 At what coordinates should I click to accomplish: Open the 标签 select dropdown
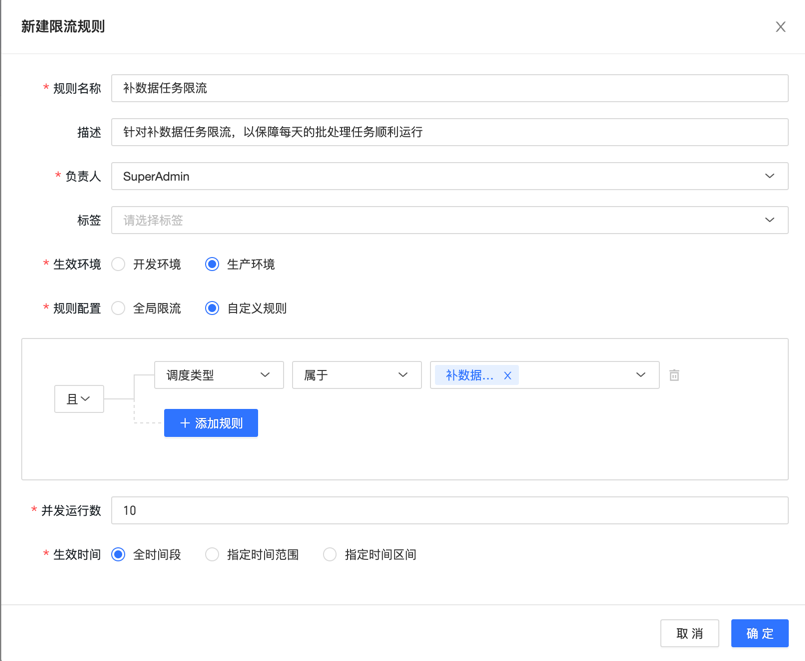[450, 220]
